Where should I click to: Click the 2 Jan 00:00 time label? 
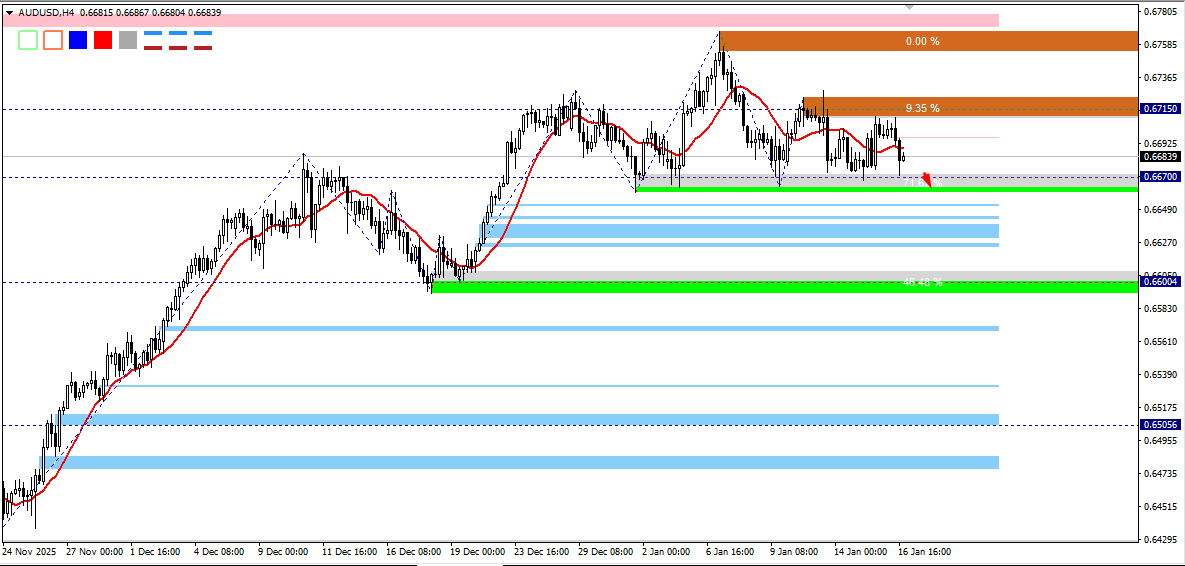pyautogui.click(x=669, y=552)
